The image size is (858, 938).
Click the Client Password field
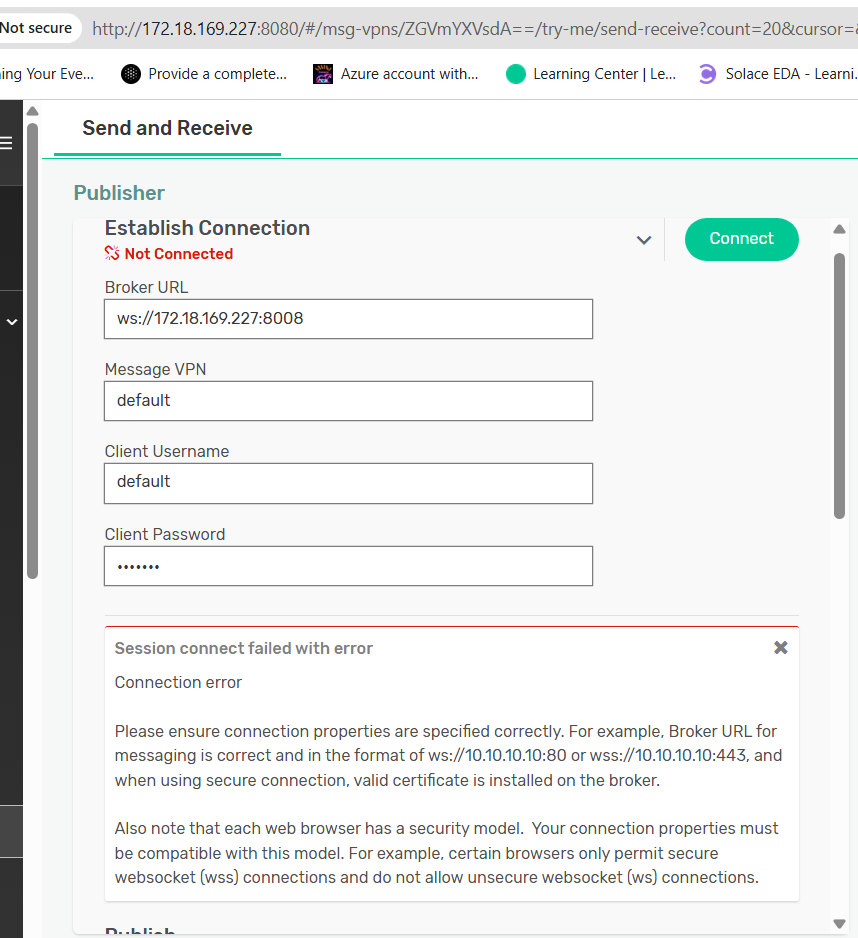coord(348,566)
